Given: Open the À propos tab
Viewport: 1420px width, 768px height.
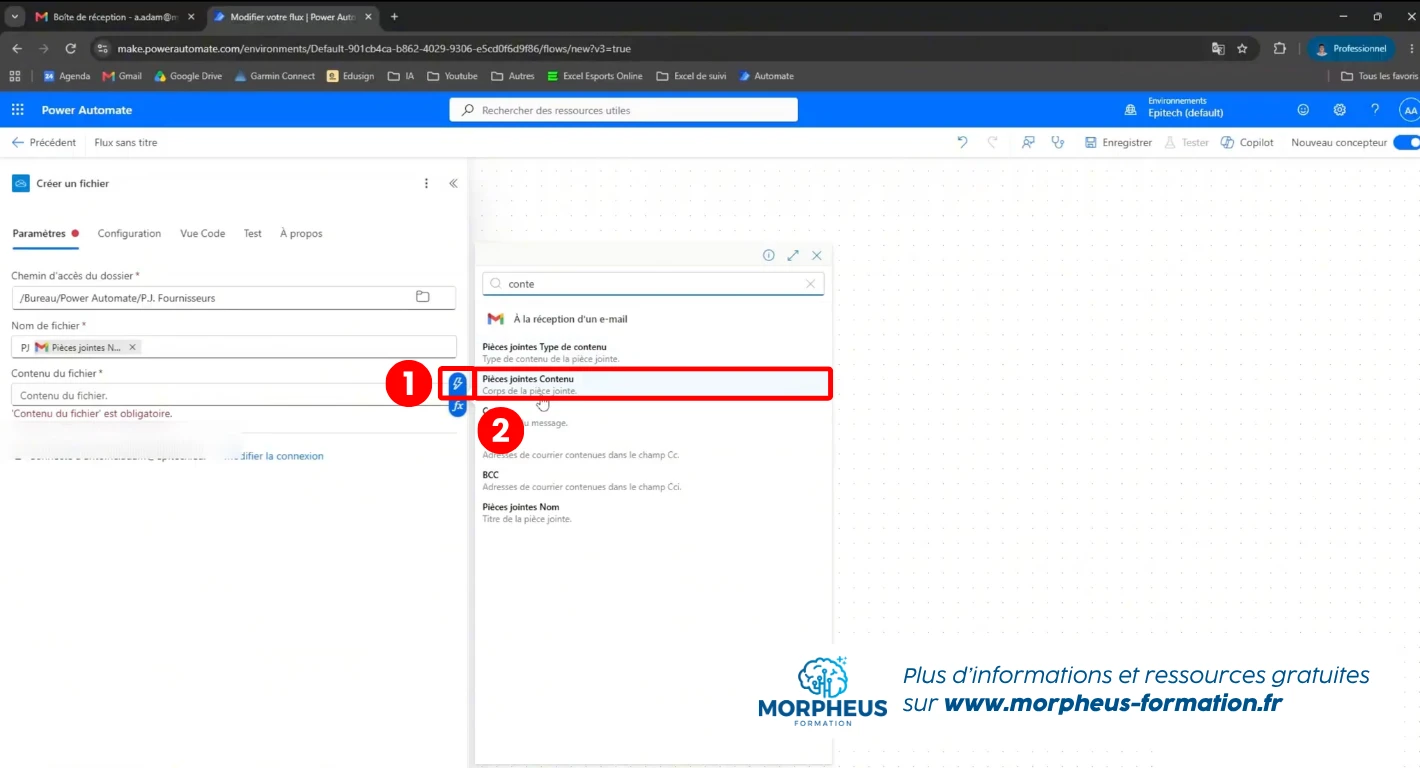Looking at the screenshot, I should click(x=301, y=234).
